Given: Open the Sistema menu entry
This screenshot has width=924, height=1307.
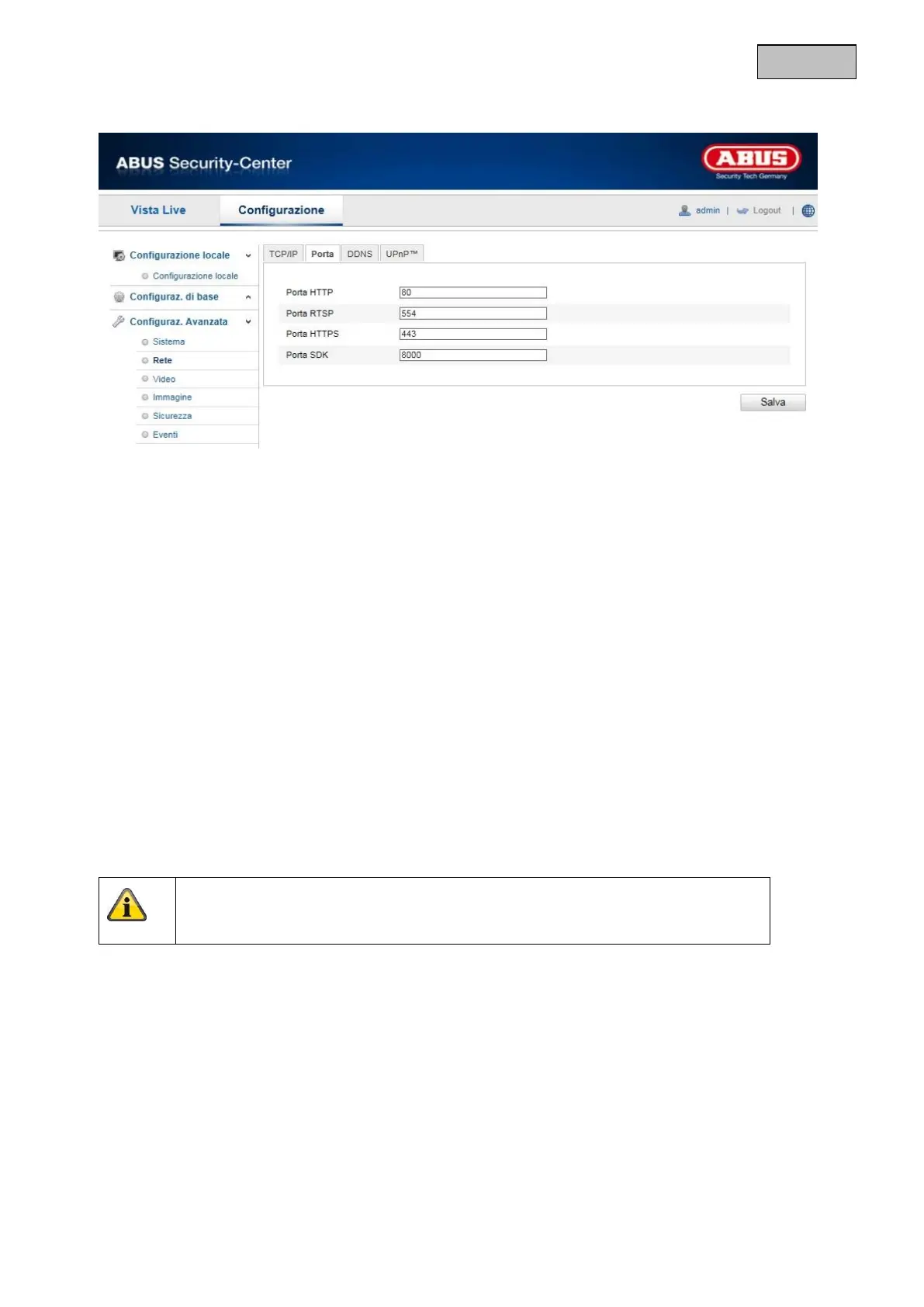Looking at the screenshot, I should (168, 341).
